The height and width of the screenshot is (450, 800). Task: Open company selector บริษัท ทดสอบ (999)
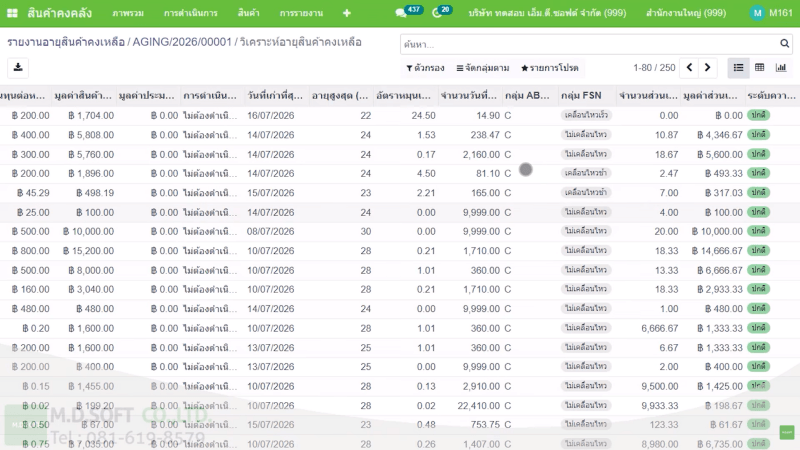tap(547, 13)
